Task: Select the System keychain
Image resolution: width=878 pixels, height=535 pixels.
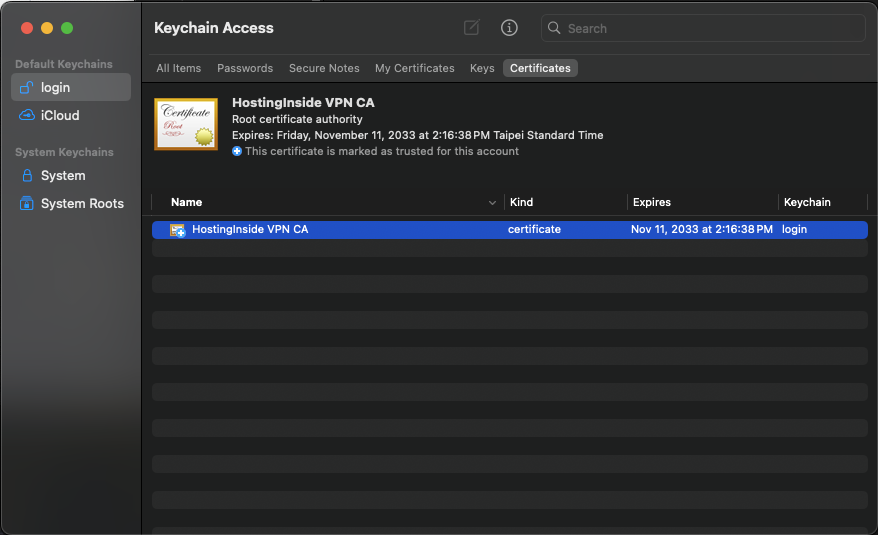Action: [71, 175]
